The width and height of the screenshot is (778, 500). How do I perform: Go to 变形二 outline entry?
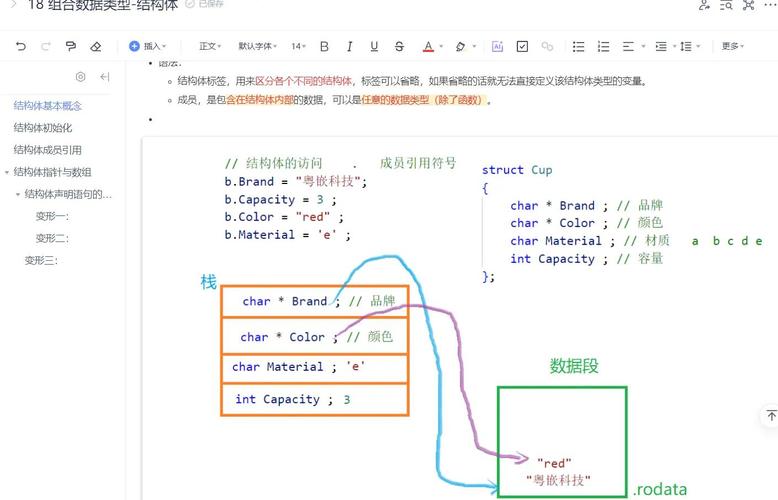52,238
